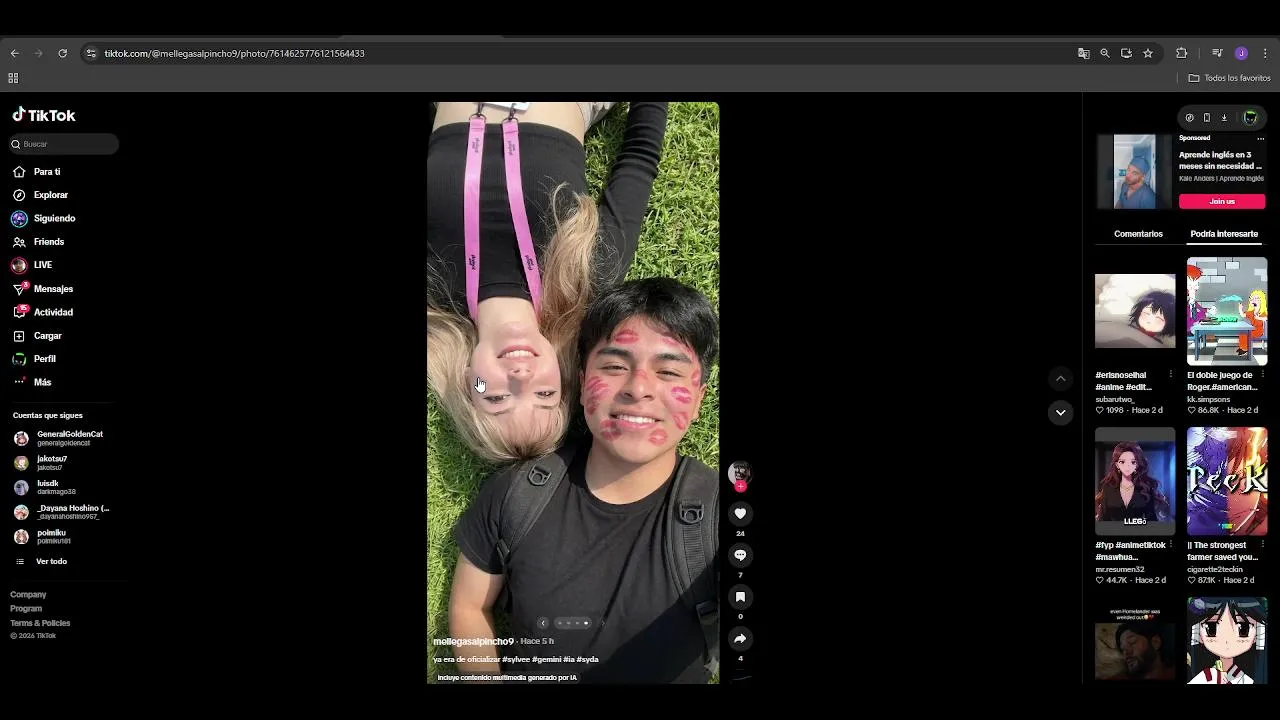Expand the Más menu
Screen dimensions: 1280x720
click(x=32, y=382)
